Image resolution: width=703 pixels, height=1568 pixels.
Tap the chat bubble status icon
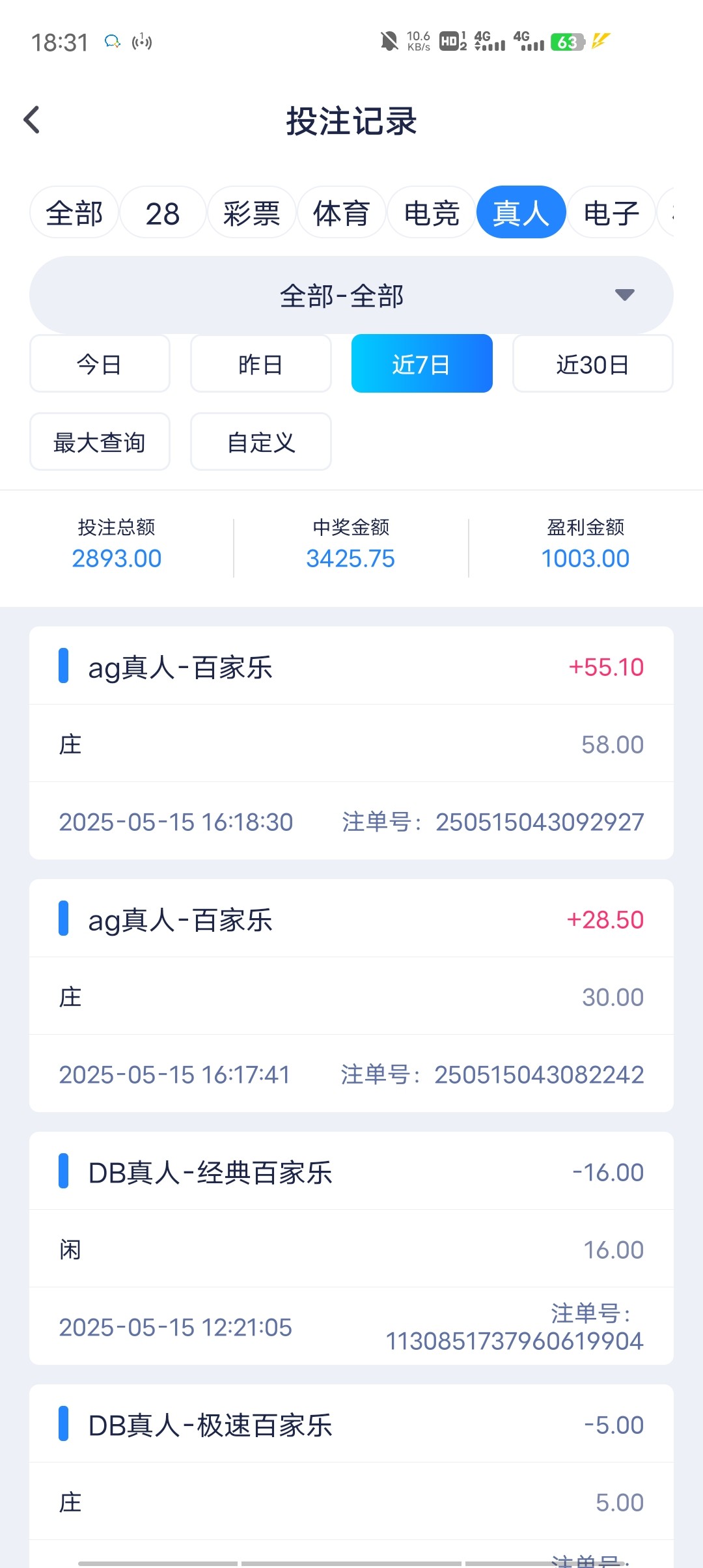point(112,42)
